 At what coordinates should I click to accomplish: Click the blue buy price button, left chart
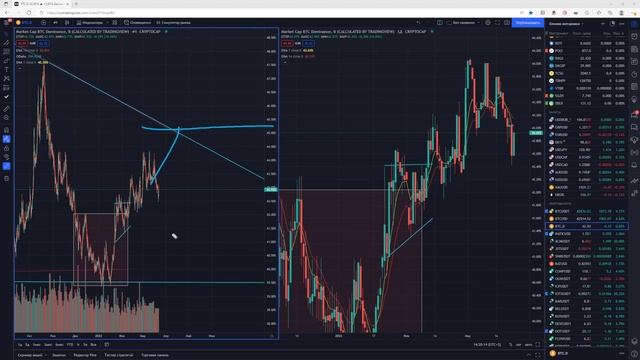coord(43,43)
